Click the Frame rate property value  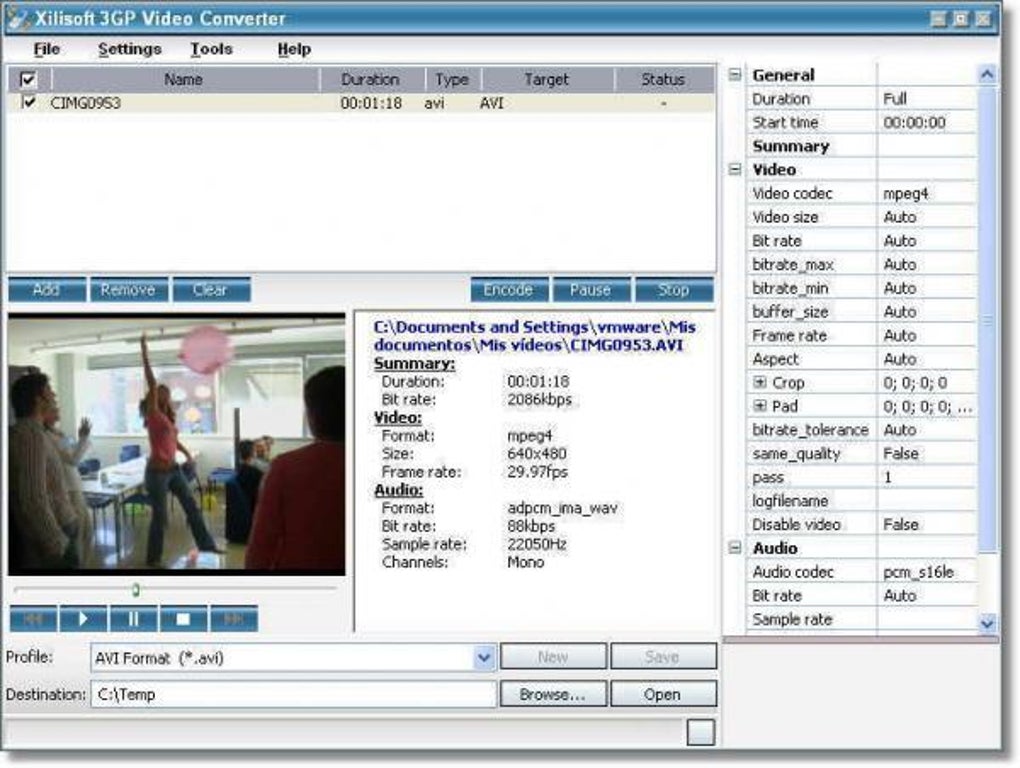point(926,336)
